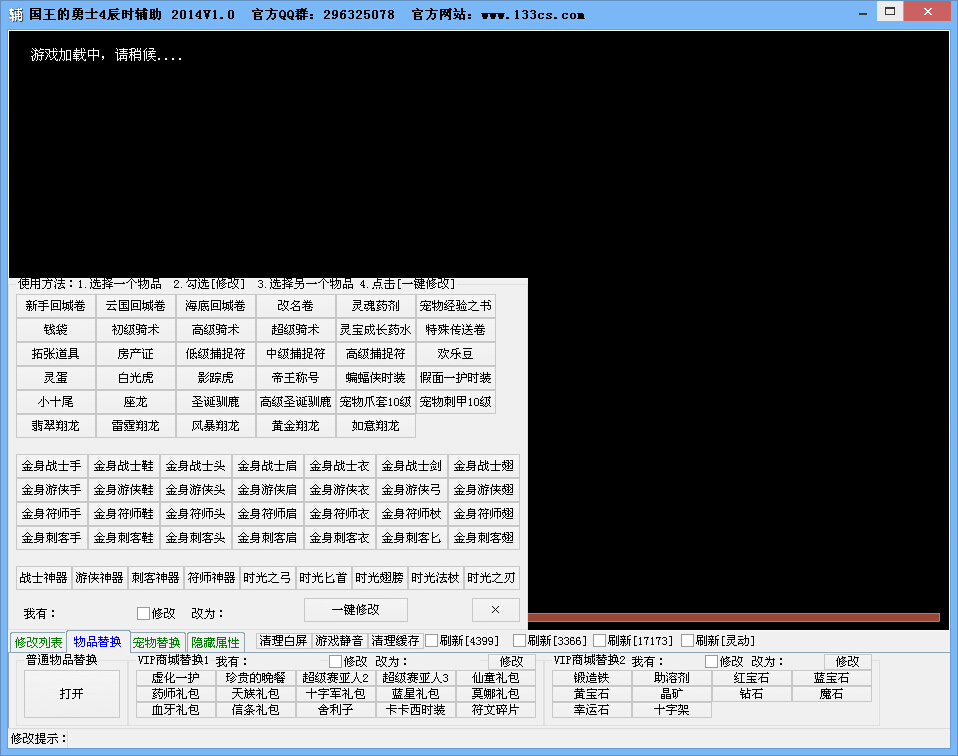This screenshot has height=756, width=958.
Task: Select the 宠物经验之书 item
Action: click(x=456, y=306)
